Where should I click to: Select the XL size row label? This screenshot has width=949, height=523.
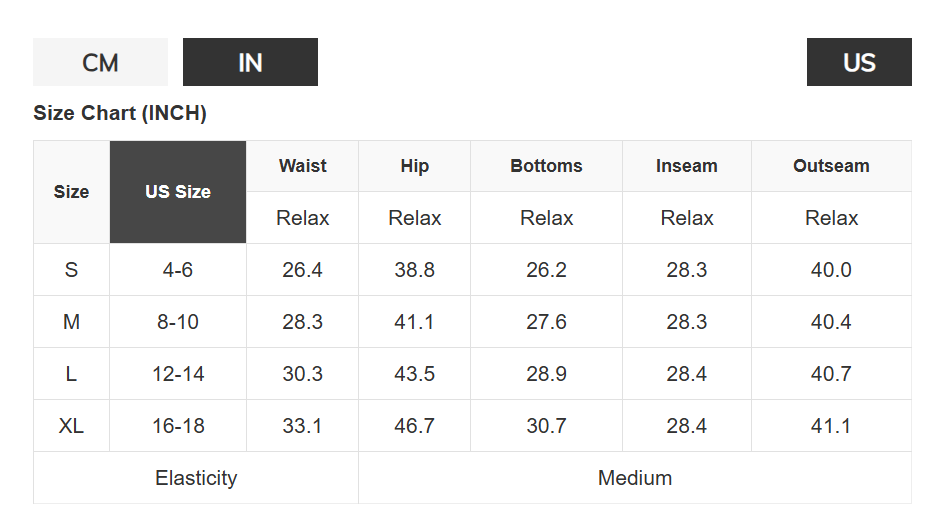tap(71, 426)
